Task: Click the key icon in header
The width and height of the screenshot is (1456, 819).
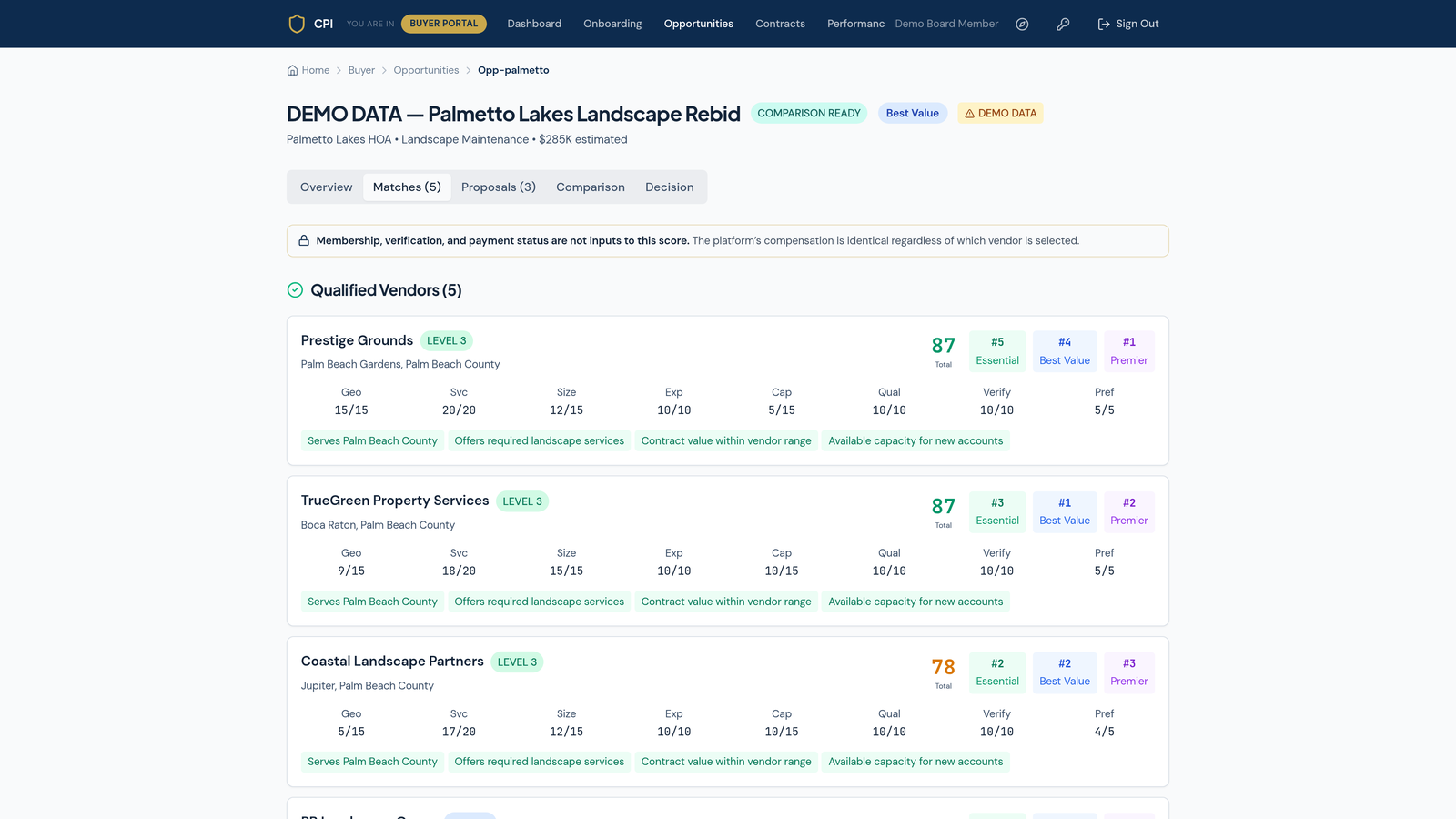Action: (1063, 25)
